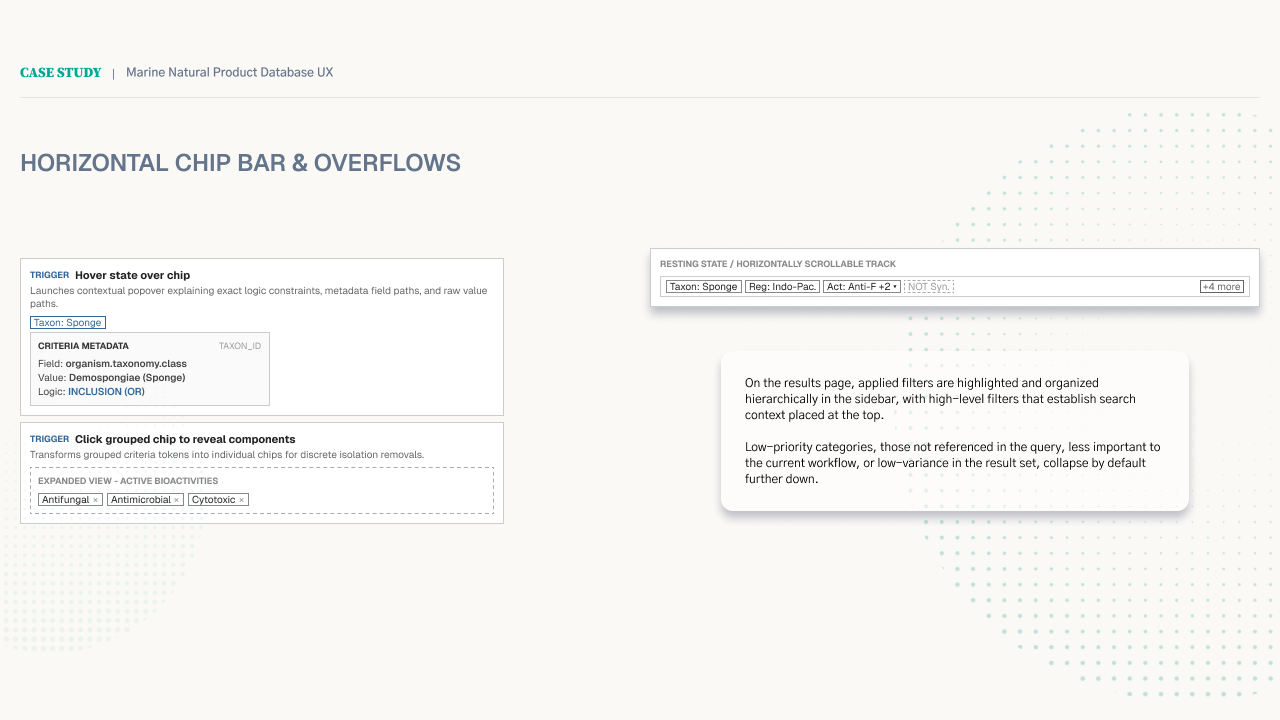1280x720 pixels.
Task: Click the TRIGGER tag beside 'Hover state over chip'
Action: pos(50,275)
